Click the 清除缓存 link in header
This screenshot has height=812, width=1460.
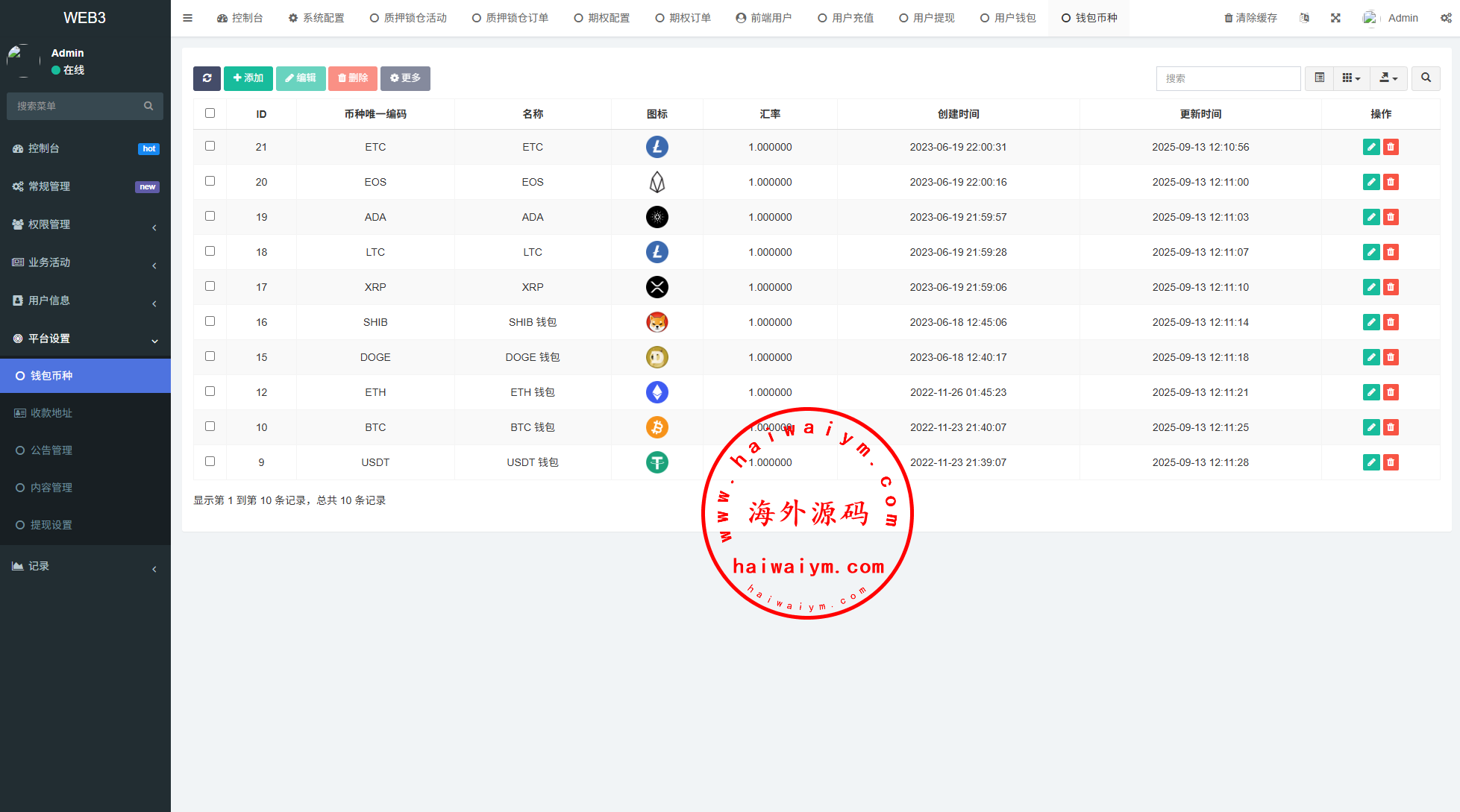(1250, 18)
